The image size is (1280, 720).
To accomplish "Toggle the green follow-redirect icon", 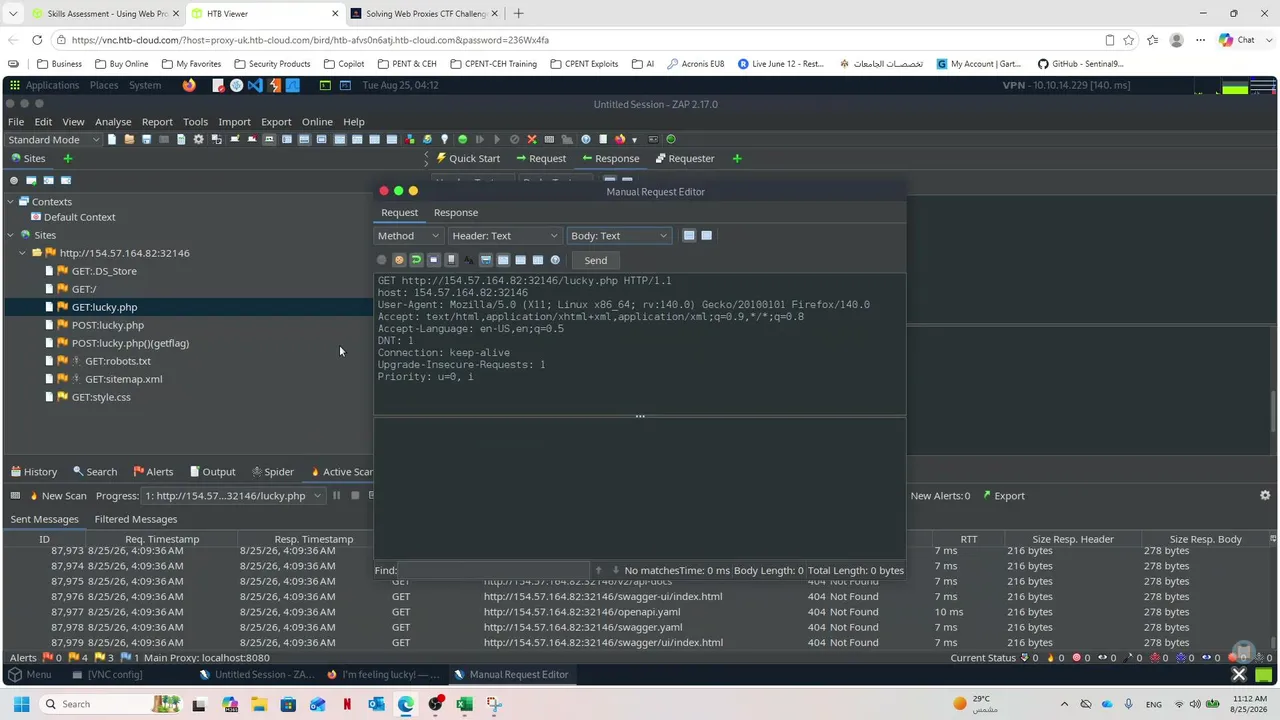I will click(x=416, y=260).
